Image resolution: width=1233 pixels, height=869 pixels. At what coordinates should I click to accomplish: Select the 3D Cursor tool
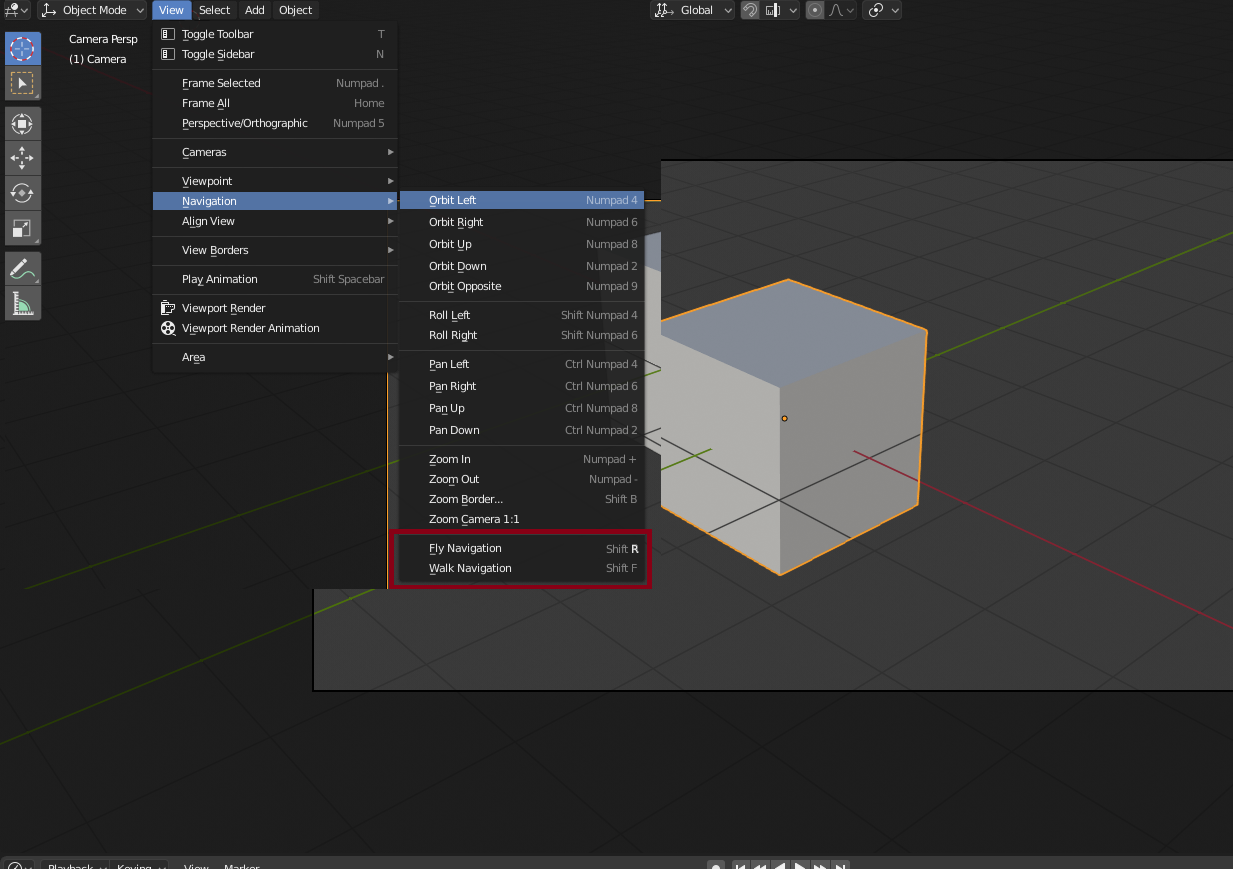(x=22, y=49)
